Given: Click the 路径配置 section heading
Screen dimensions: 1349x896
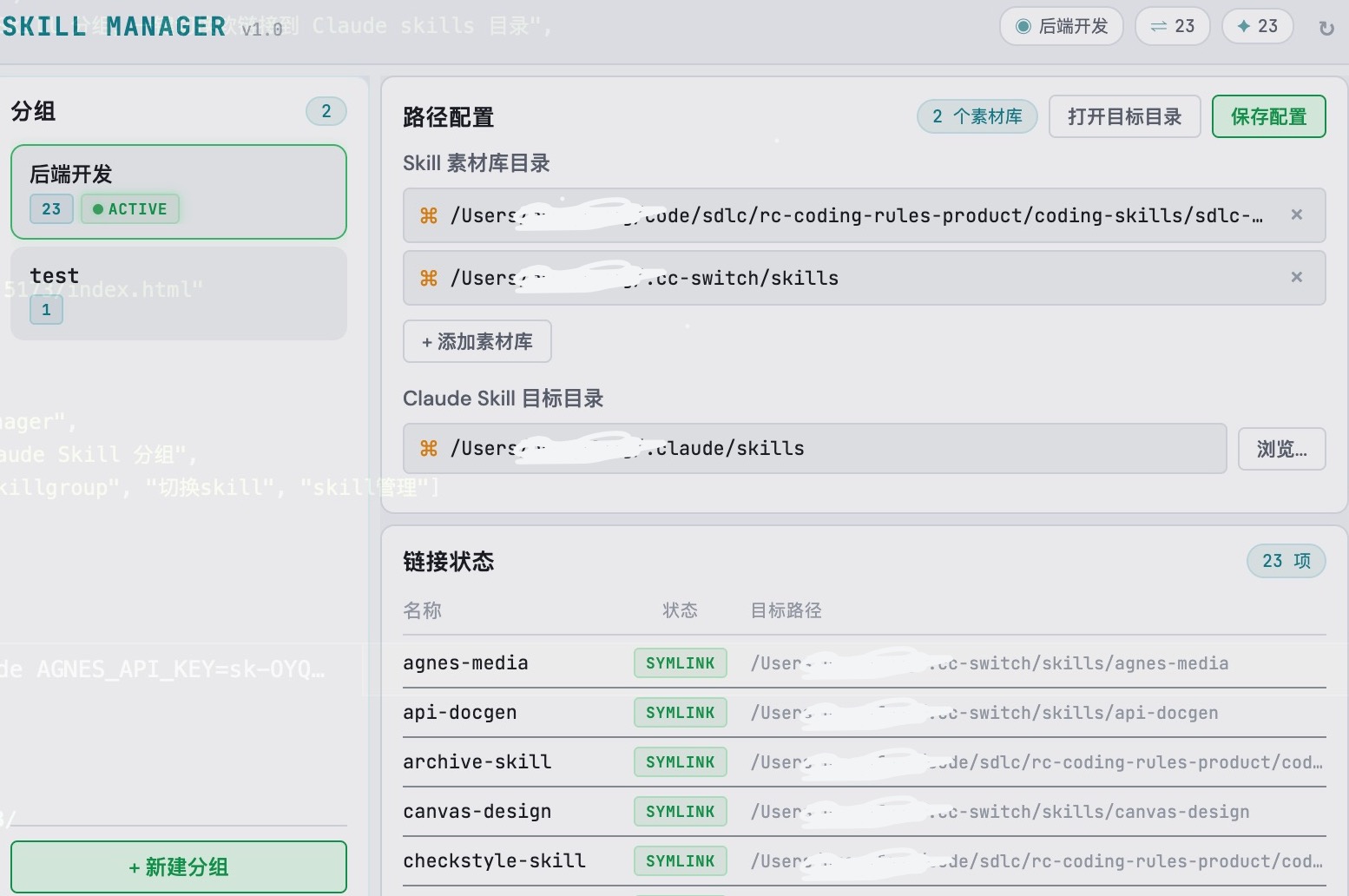Looking at the screenshot, I should (x=449, y=117).
